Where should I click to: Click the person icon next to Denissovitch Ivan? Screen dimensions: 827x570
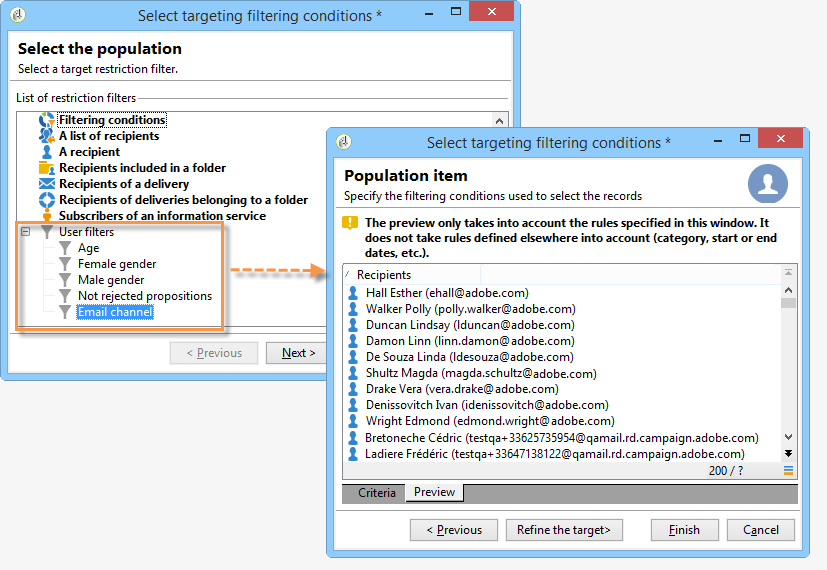coord(353,405)
